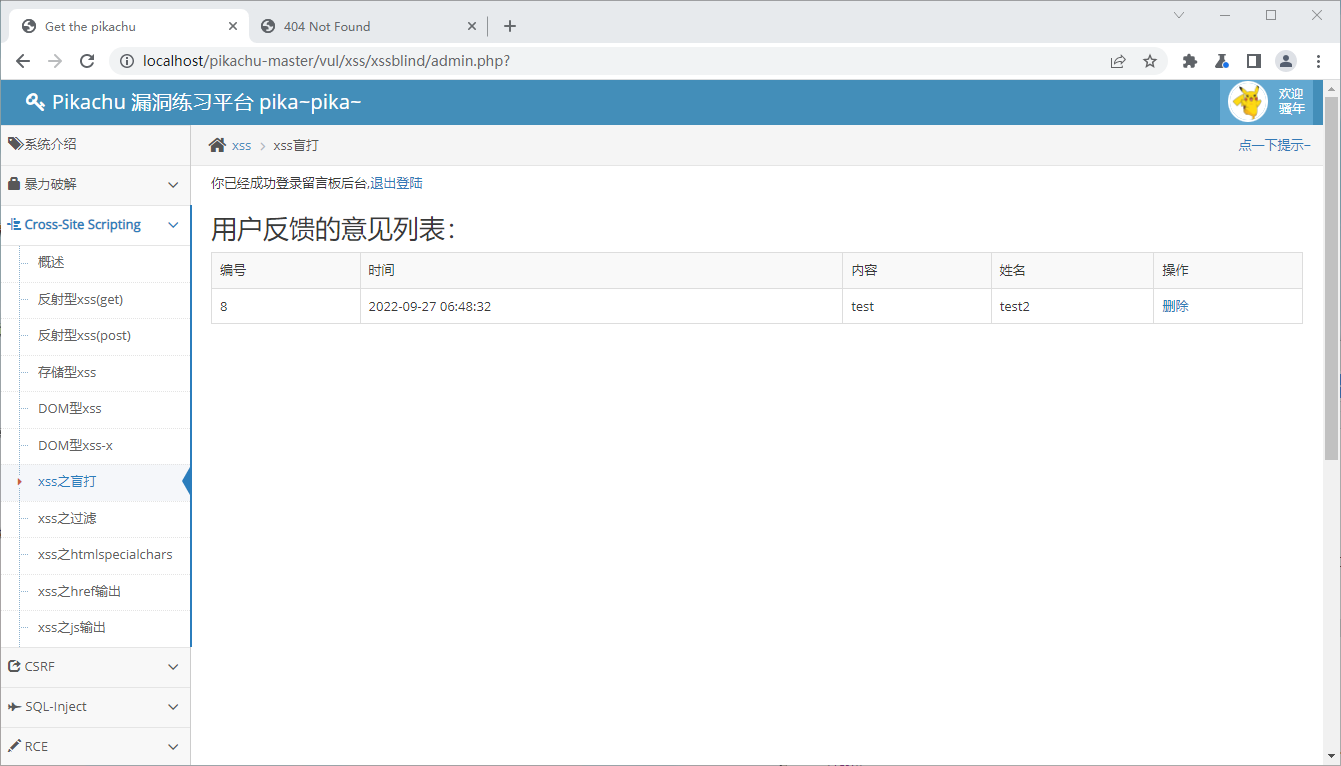
Task: Expand the 暴力破解 menu section
Action: click(95, 185)
